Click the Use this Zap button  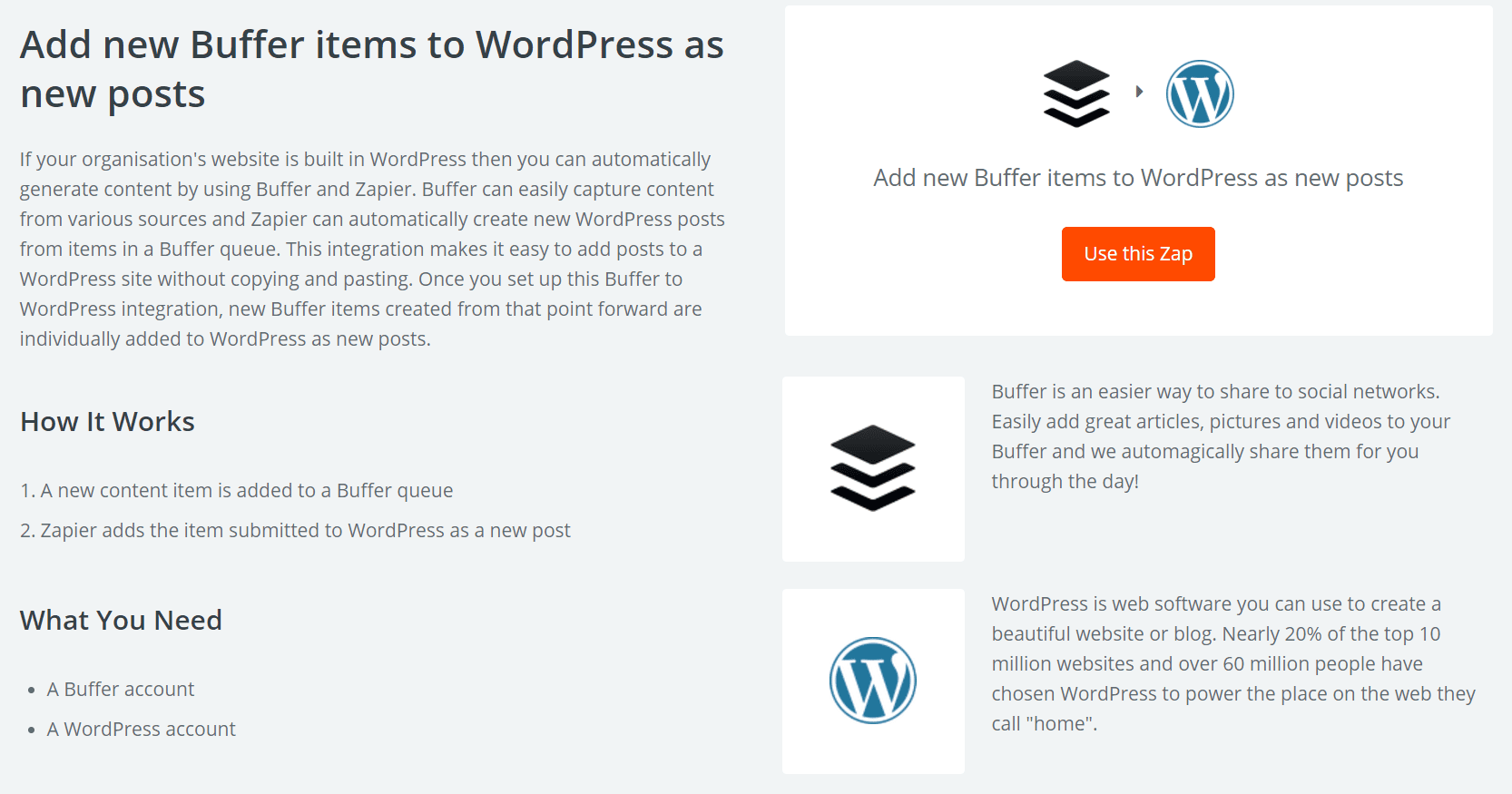[1138, 254]
